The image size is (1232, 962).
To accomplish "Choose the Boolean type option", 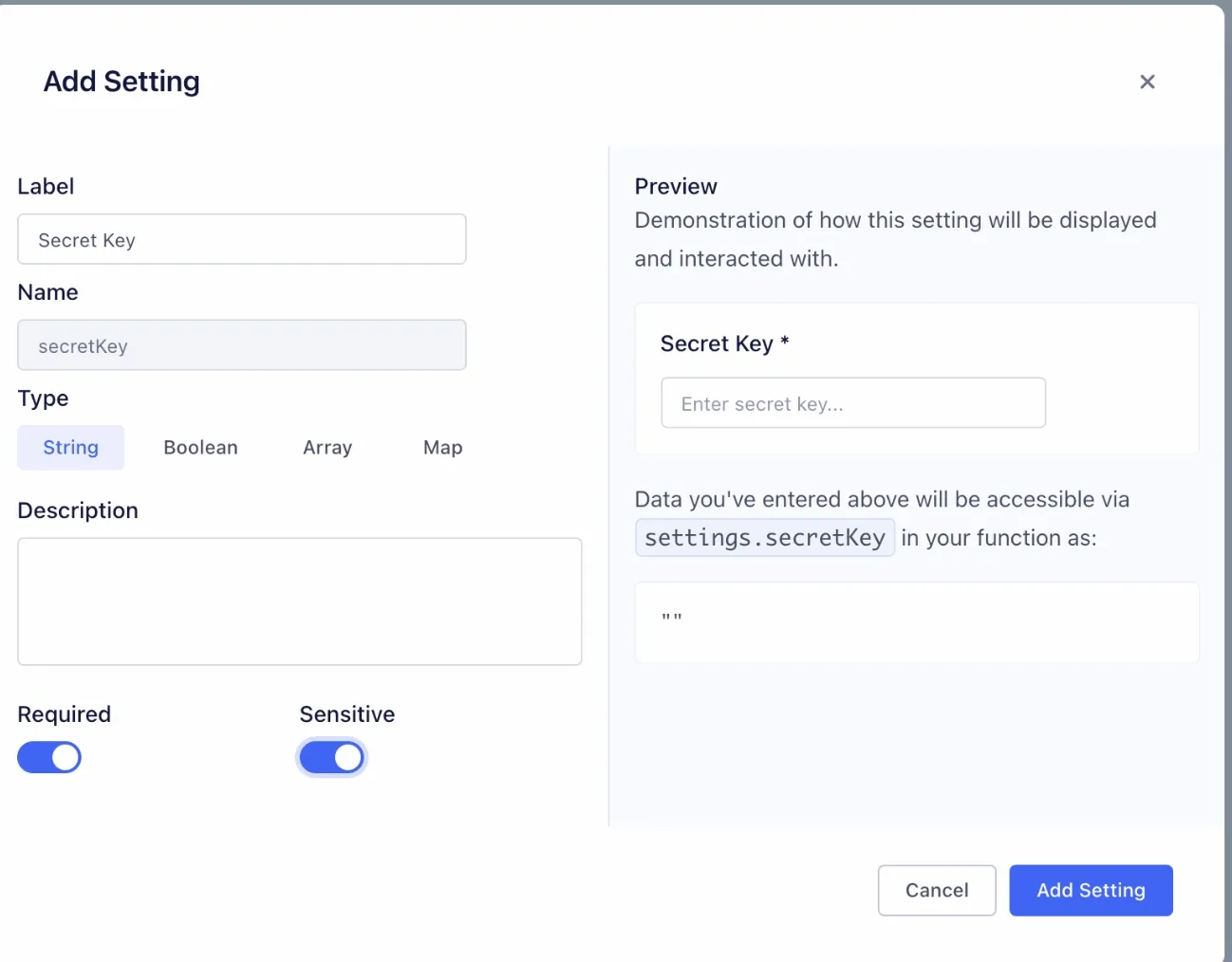I will point(200,448).
